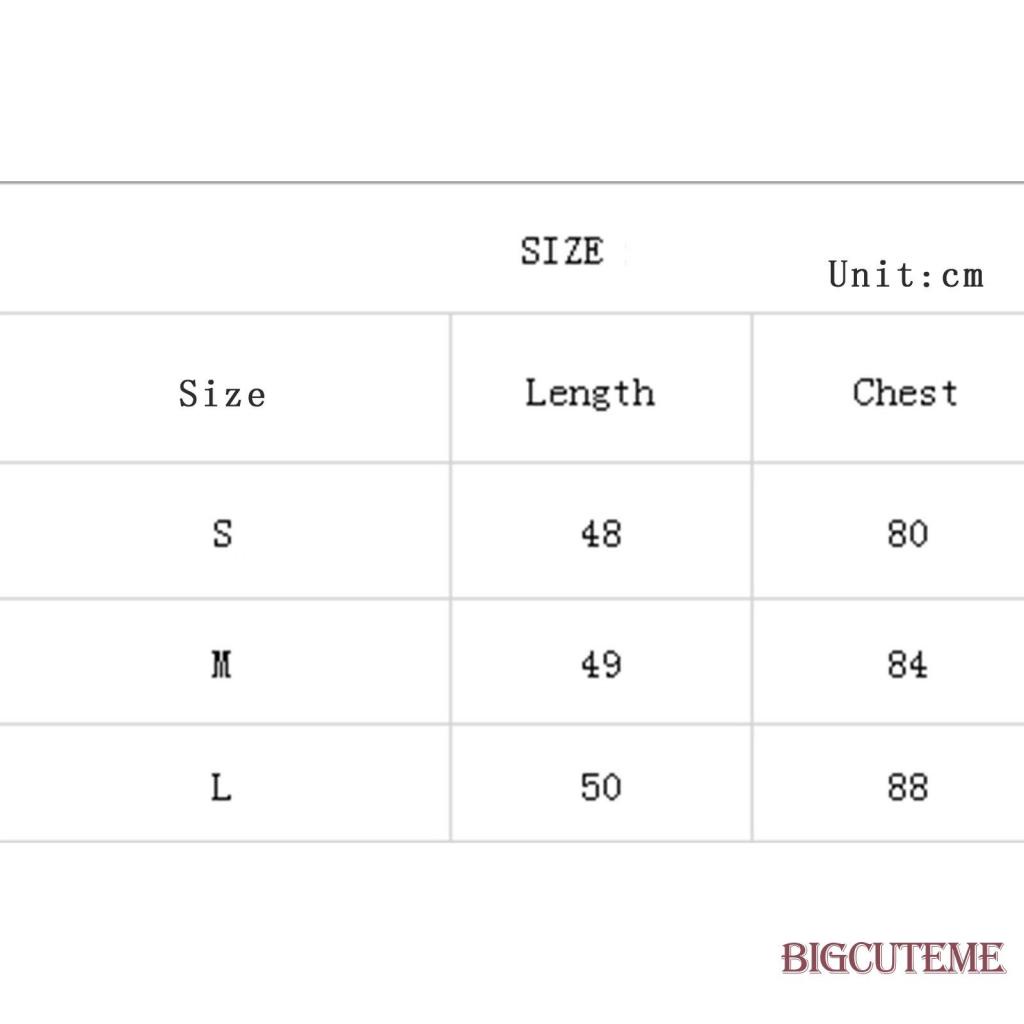The width and height of the screenshot is (1024, 1024).
Task: Click the SIZE title above the table
Action: (562, 251)
